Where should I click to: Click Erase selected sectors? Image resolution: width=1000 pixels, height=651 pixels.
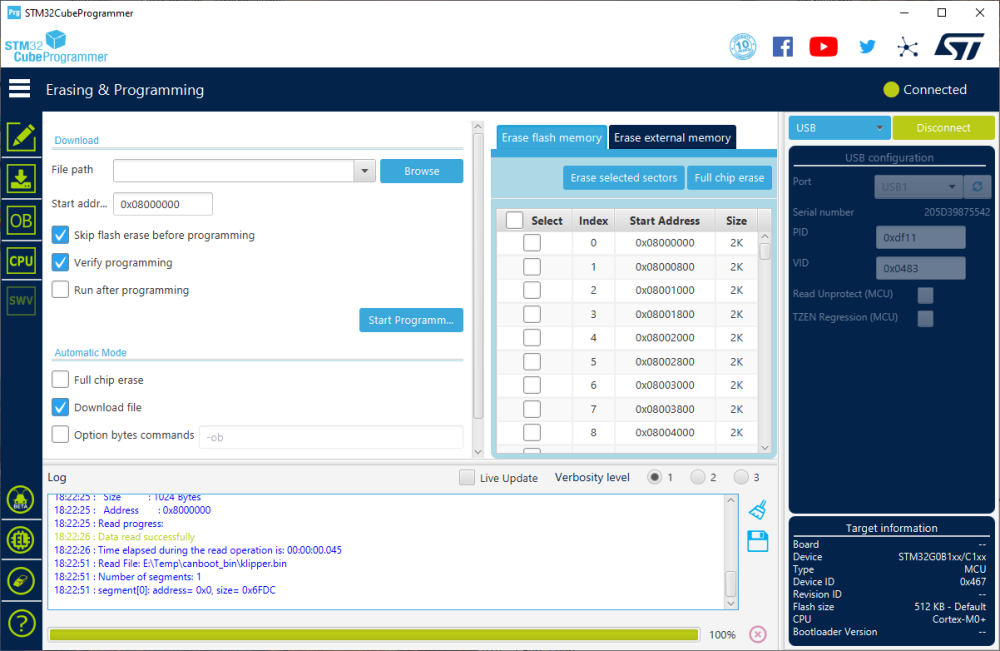tap(624, 178)
